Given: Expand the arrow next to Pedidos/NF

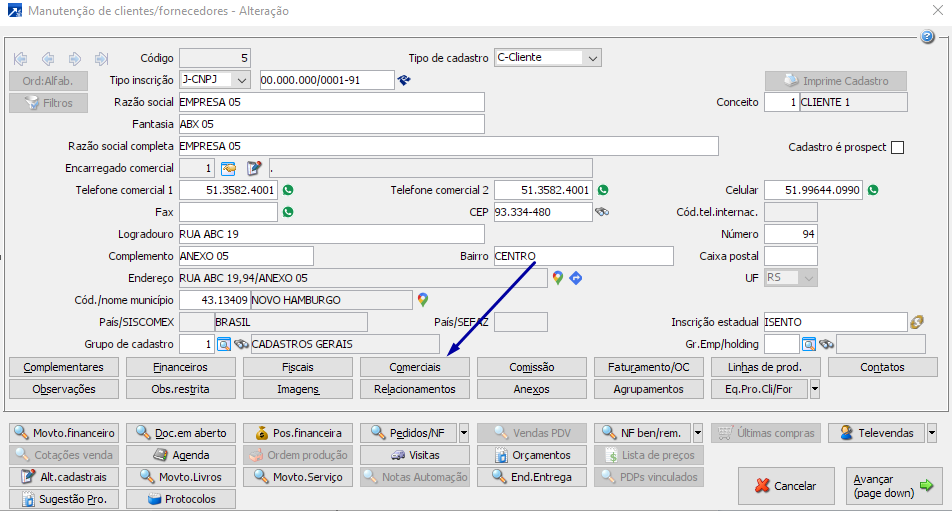Looking at the screenshot, I should 464,433.
